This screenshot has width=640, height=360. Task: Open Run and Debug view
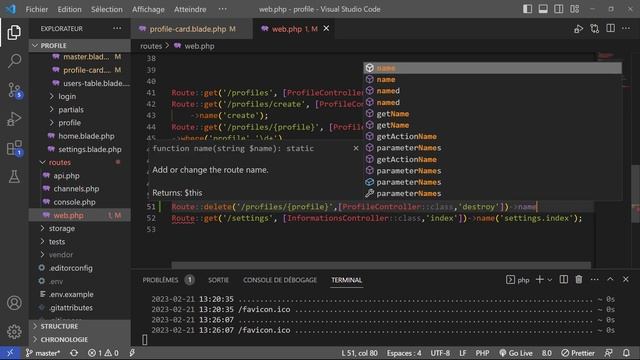[x=14, y=119]
